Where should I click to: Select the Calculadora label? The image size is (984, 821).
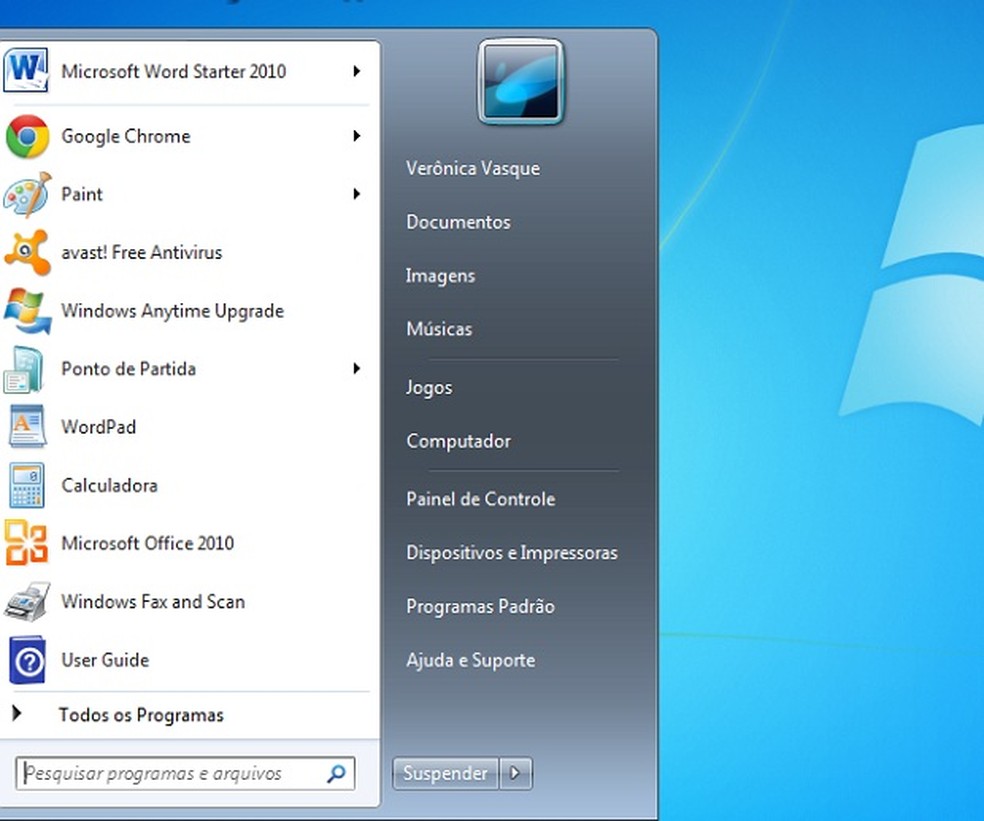point(109,485)
